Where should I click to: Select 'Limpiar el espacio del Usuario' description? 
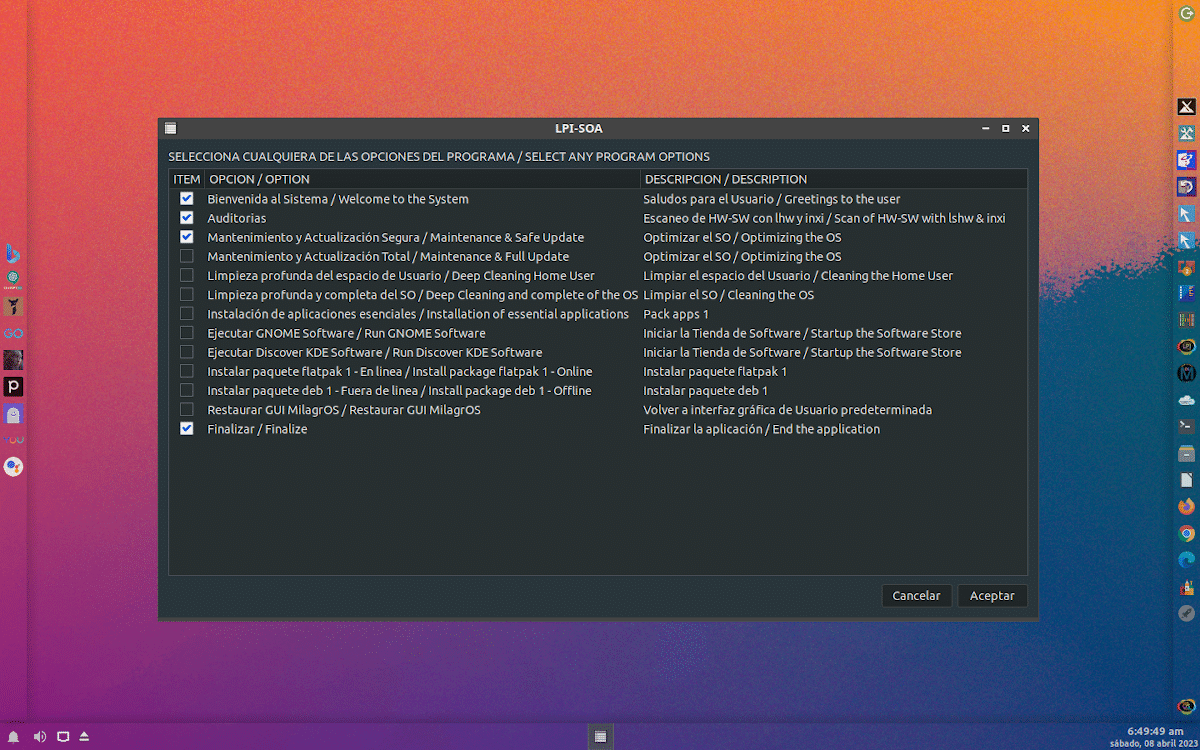point(727,275)
